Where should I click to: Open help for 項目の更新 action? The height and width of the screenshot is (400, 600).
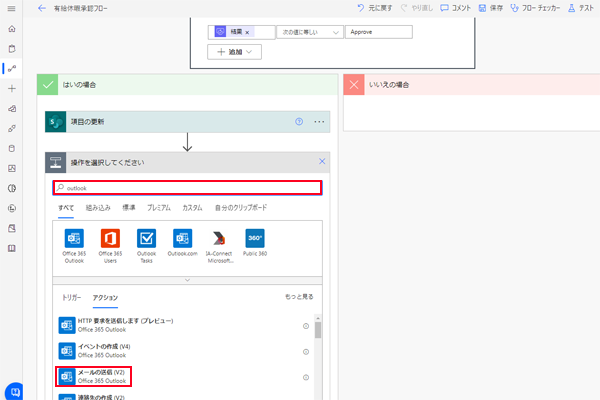299,122
